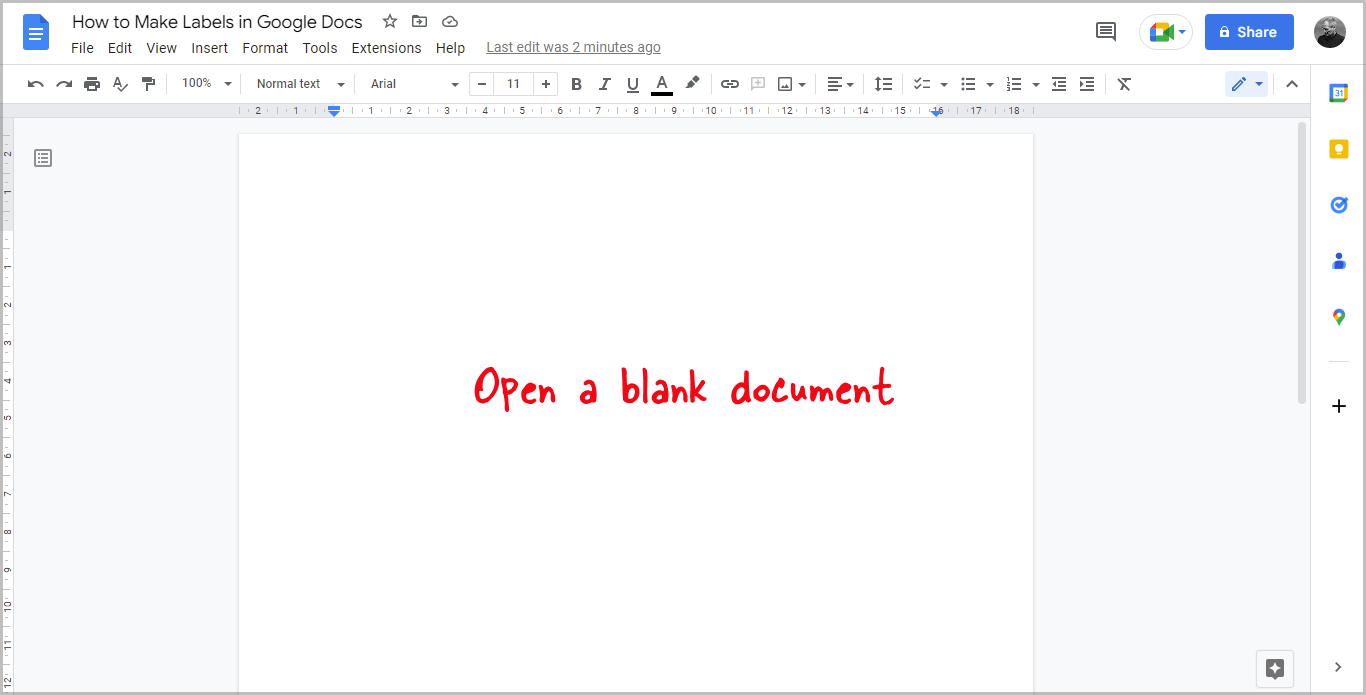Open the text color picker
The width and height of the screenshot is (1366, 695).
(661, 84)
